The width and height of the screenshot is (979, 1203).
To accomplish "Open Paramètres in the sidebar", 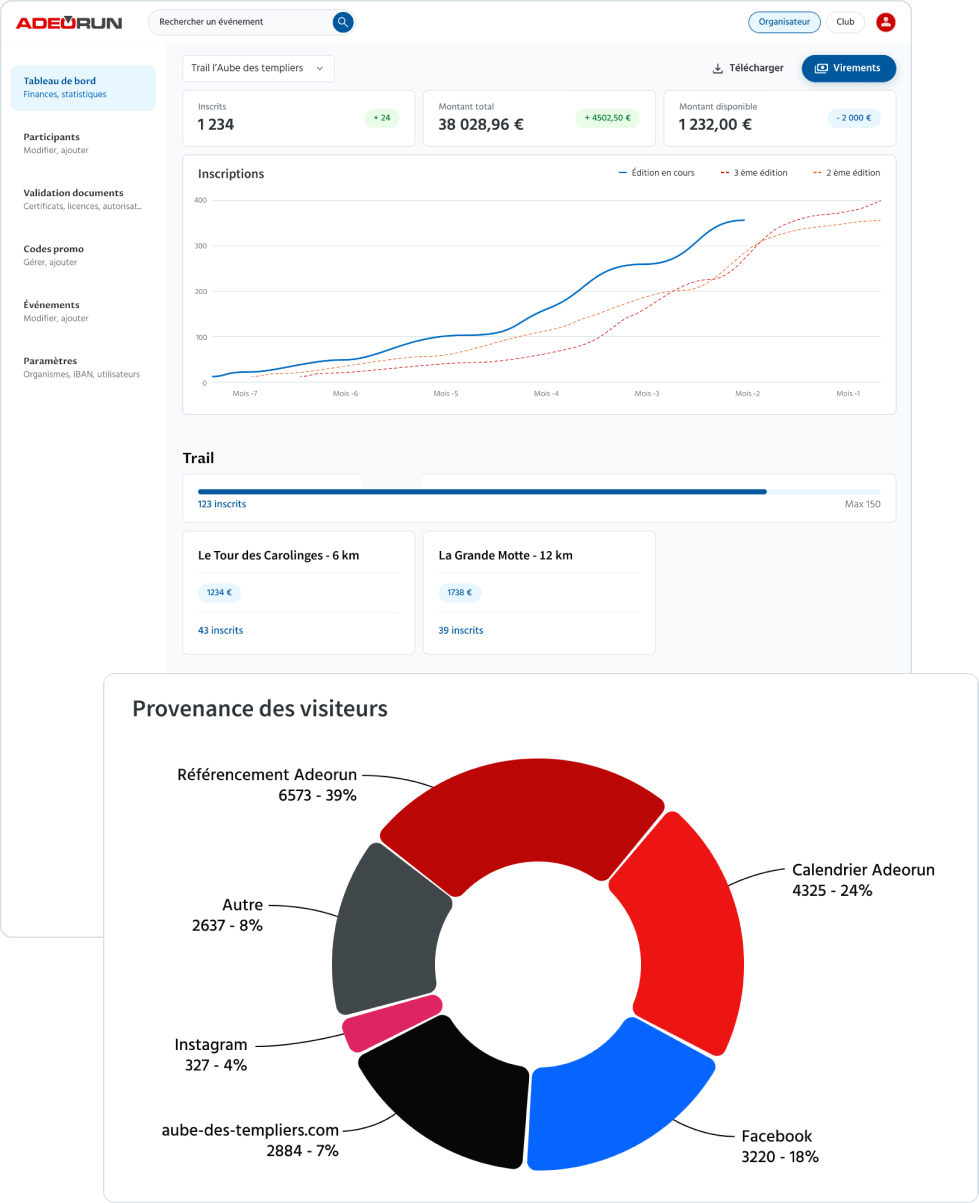I will coord(51,367).
